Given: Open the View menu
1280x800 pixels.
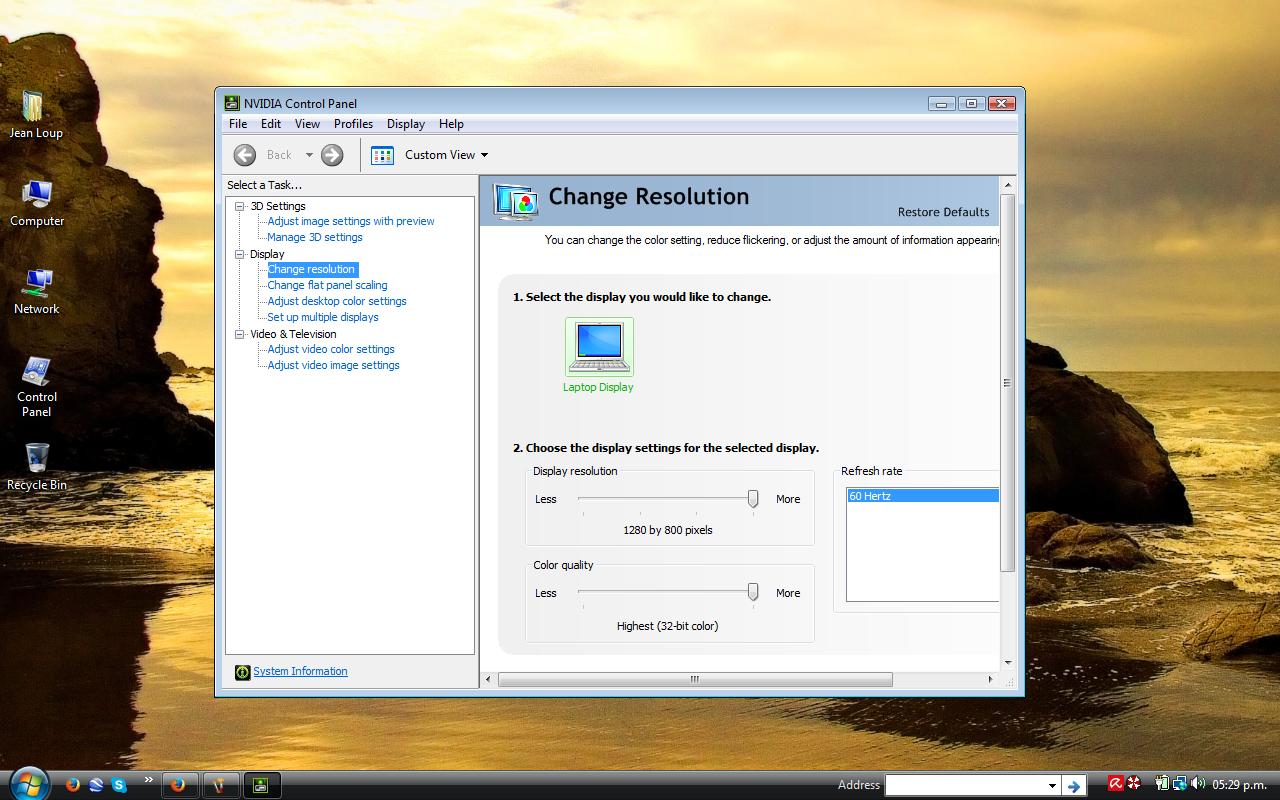Looking at the screenshot, I should (307, 124).
